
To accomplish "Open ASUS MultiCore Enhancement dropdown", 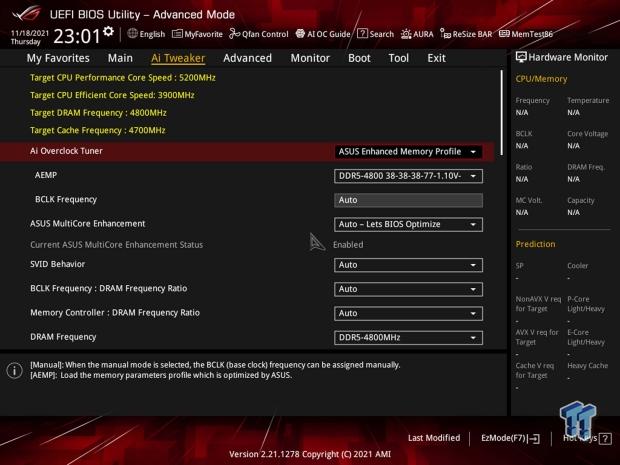I will [408, 224].
